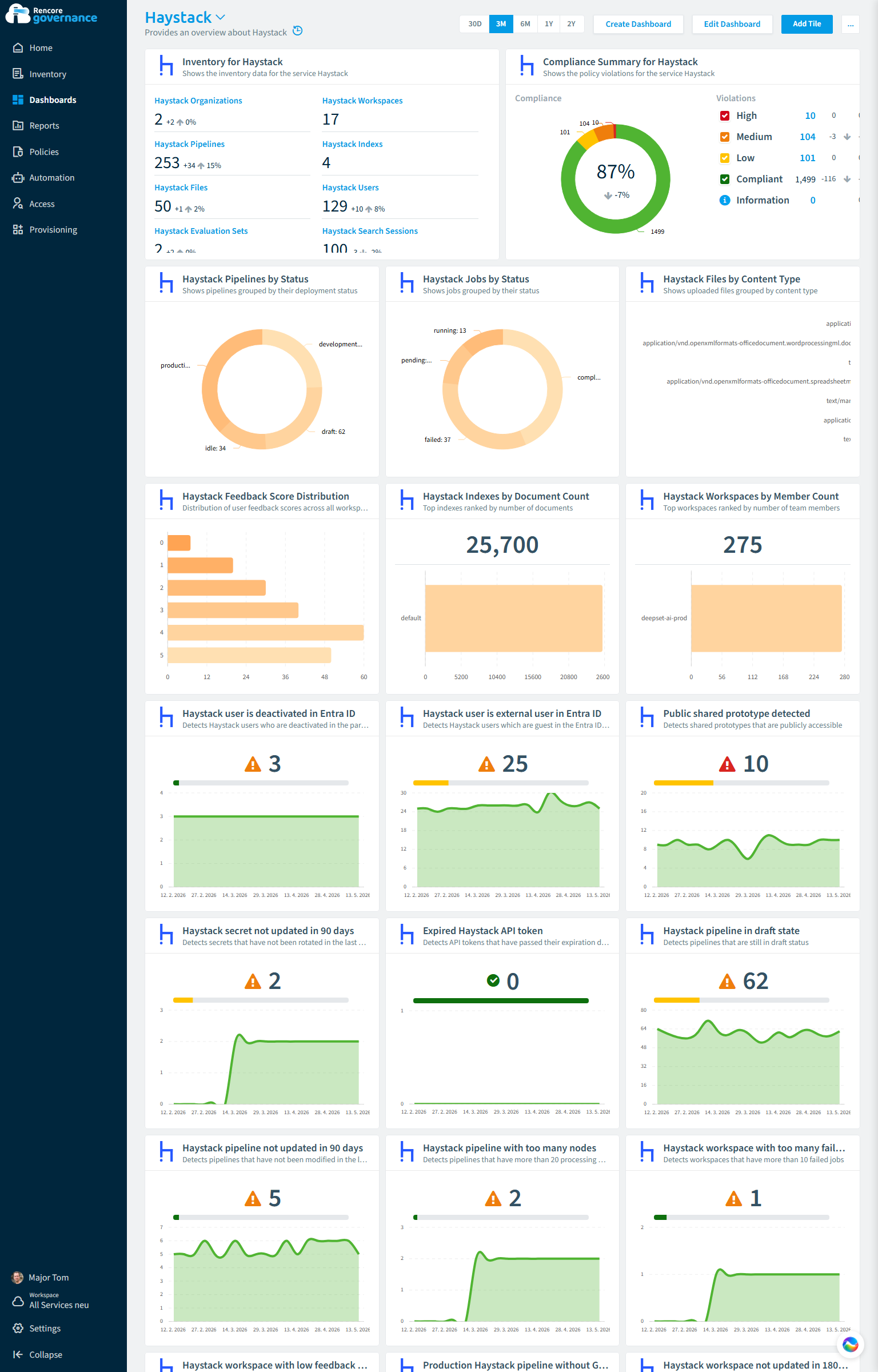878x1372 pixels.
Task: Click red alert icon beside prototype count 10
Action: [727, 764]
